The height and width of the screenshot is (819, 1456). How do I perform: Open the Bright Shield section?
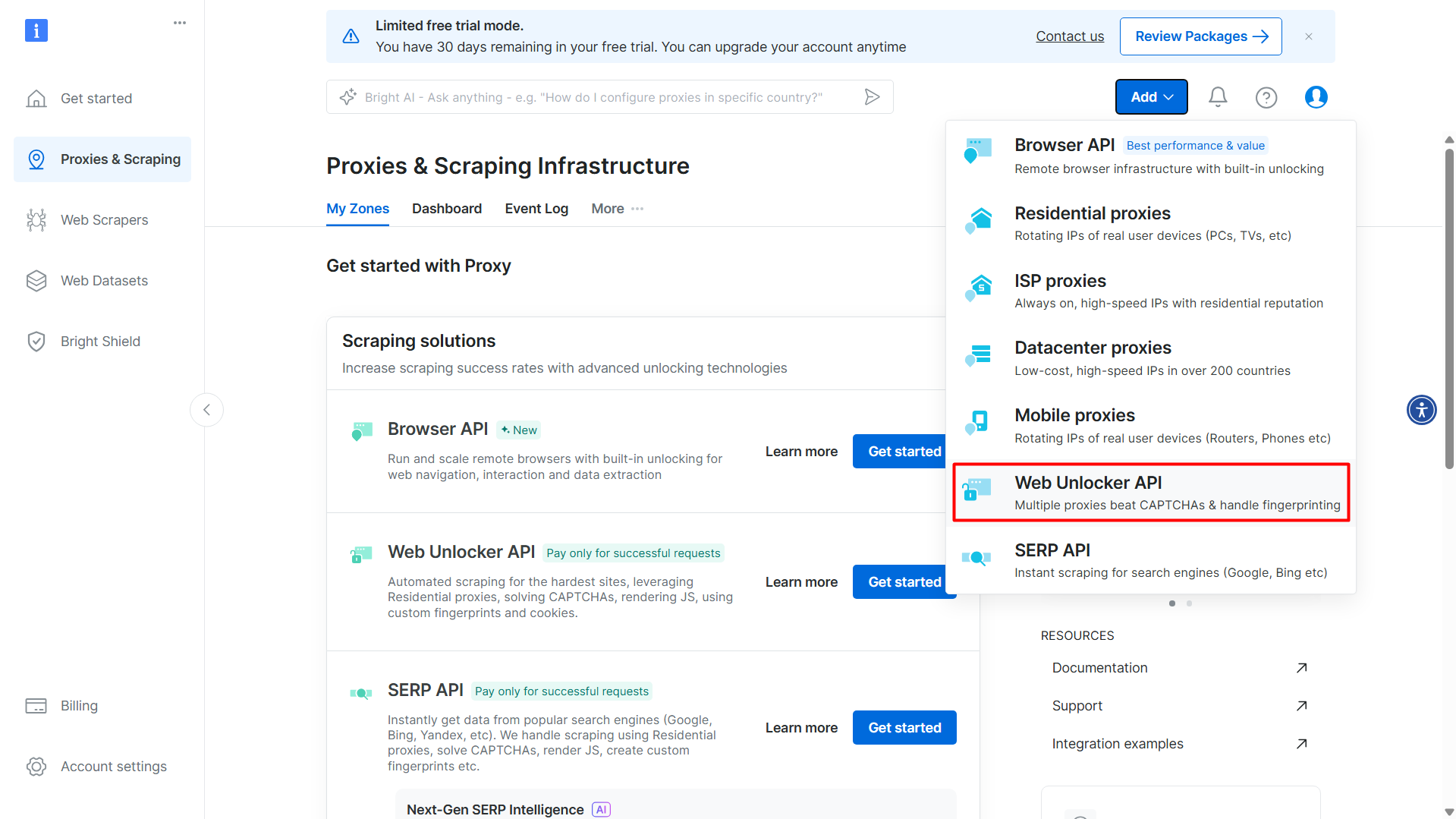[x=100, y=341]
